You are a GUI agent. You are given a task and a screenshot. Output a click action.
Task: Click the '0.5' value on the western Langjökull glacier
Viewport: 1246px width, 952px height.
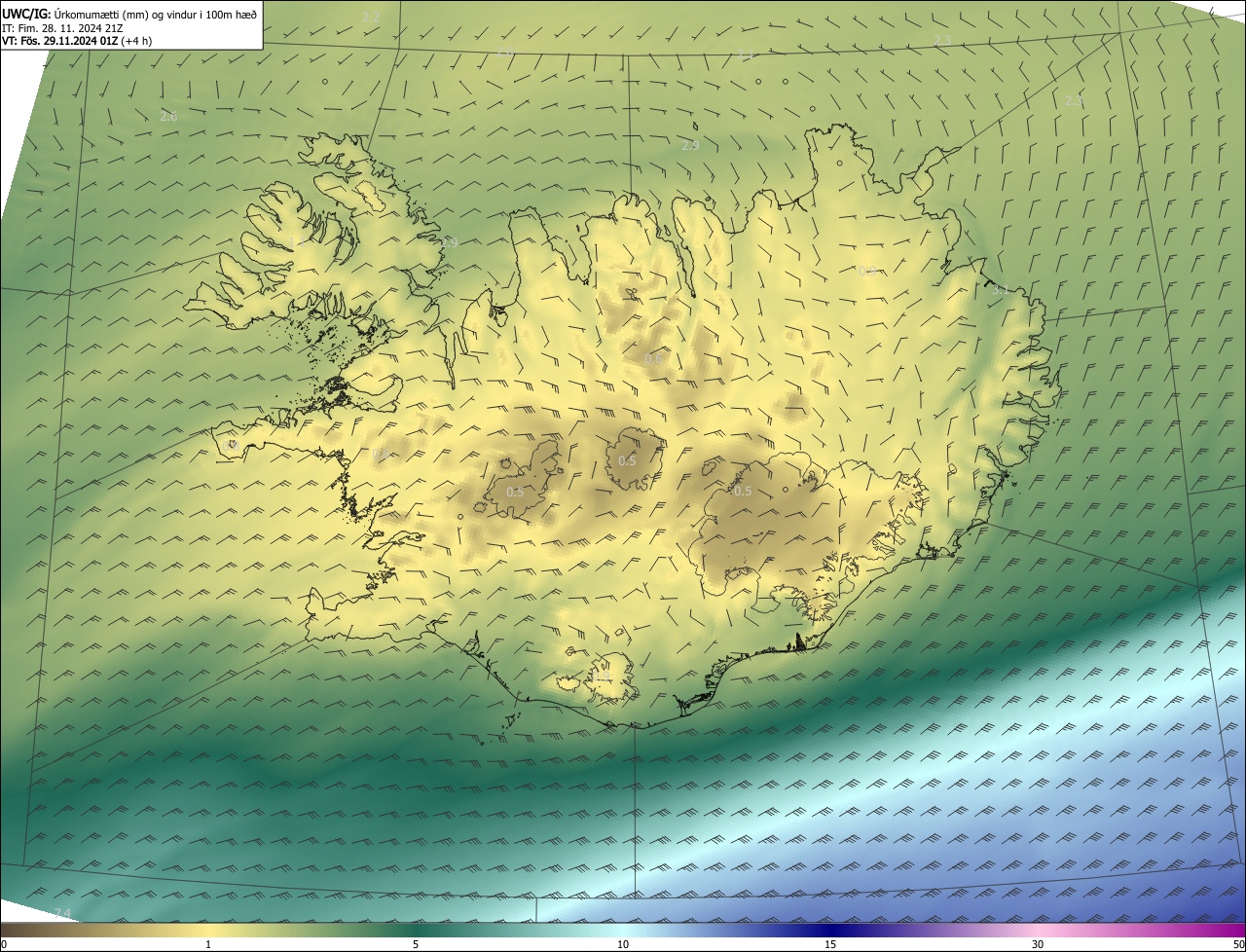pos(515,492)
